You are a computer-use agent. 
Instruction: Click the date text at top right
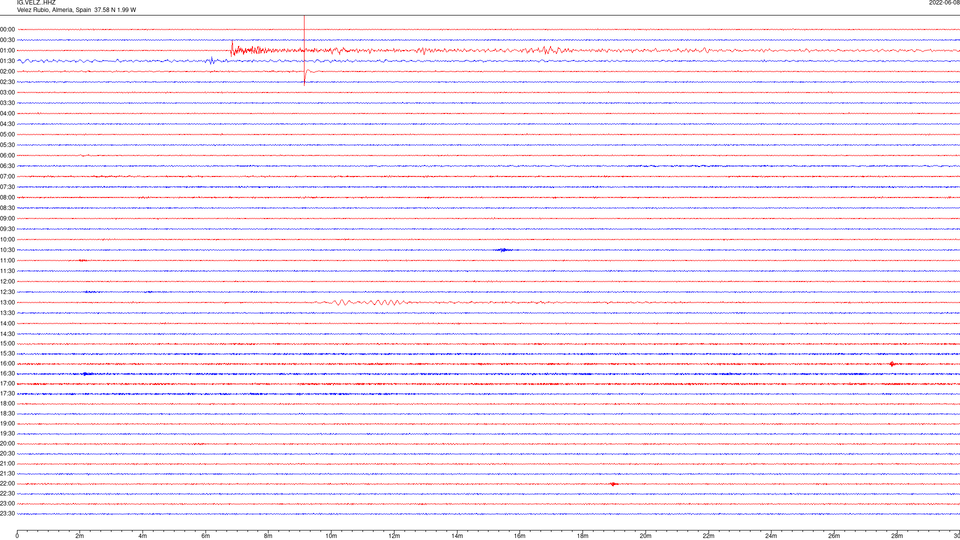pos(944,2)
